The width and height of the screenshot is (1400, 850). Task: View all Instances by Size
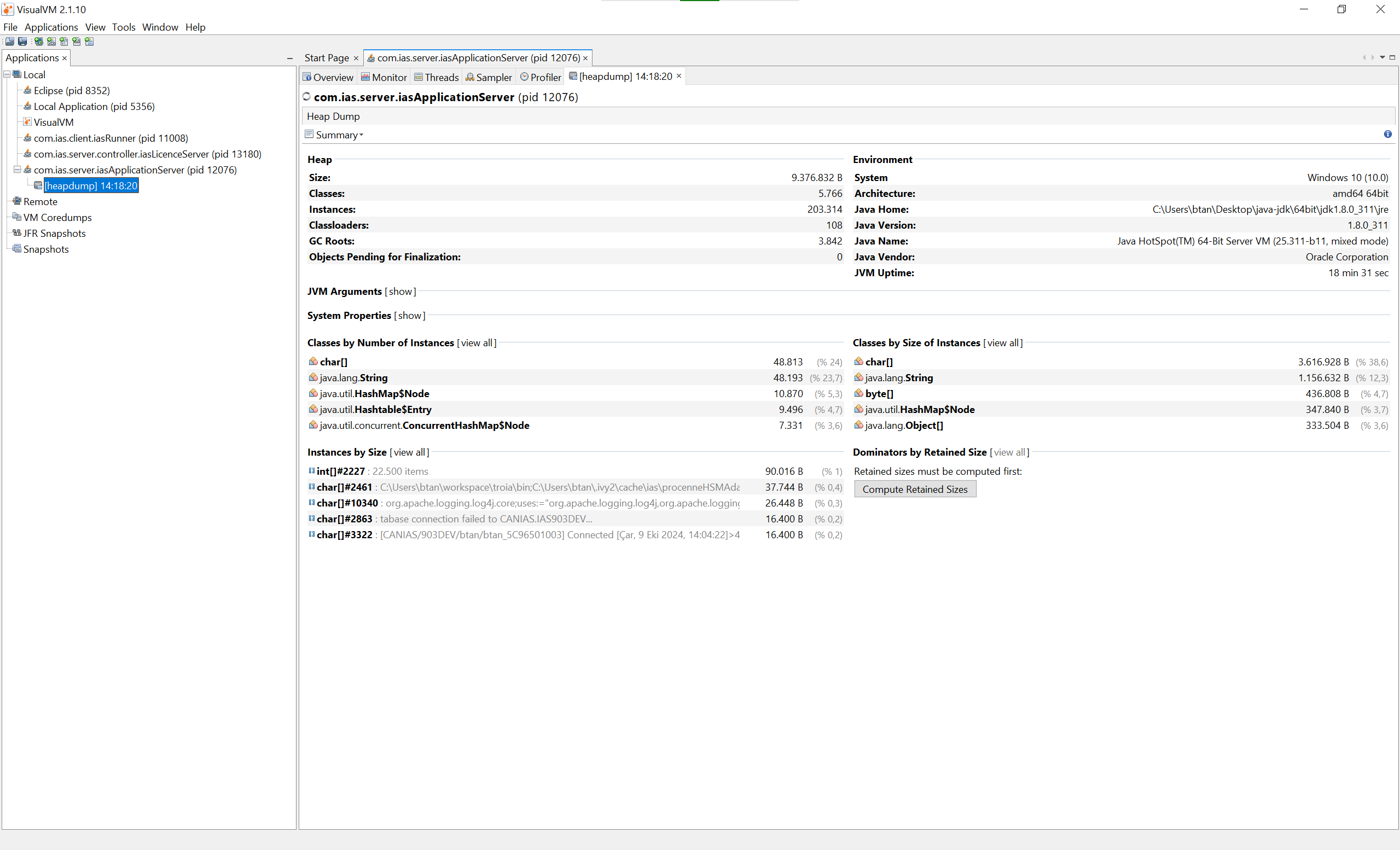click(410, 452)
